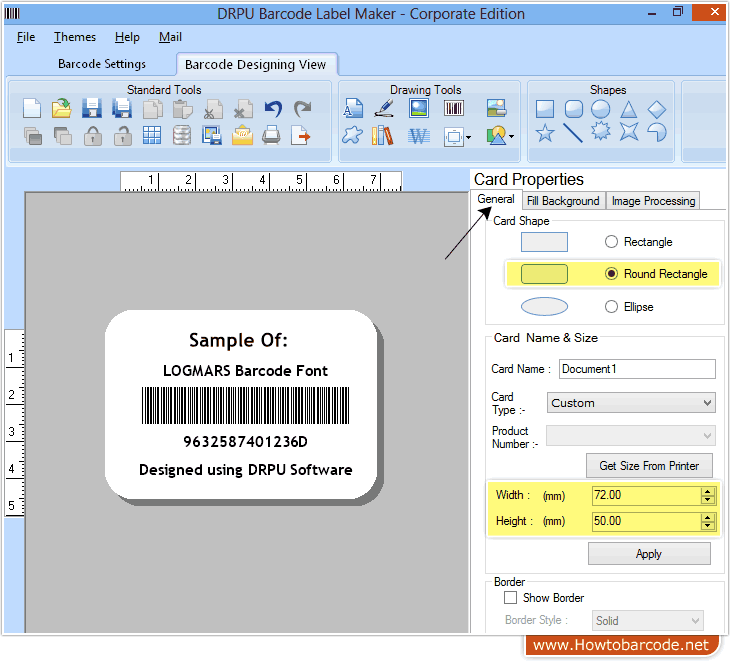Image resolution: width=730 pixels, height=662 pixels.
Task: Pick the Triangle shape tool
Action: 629,109
